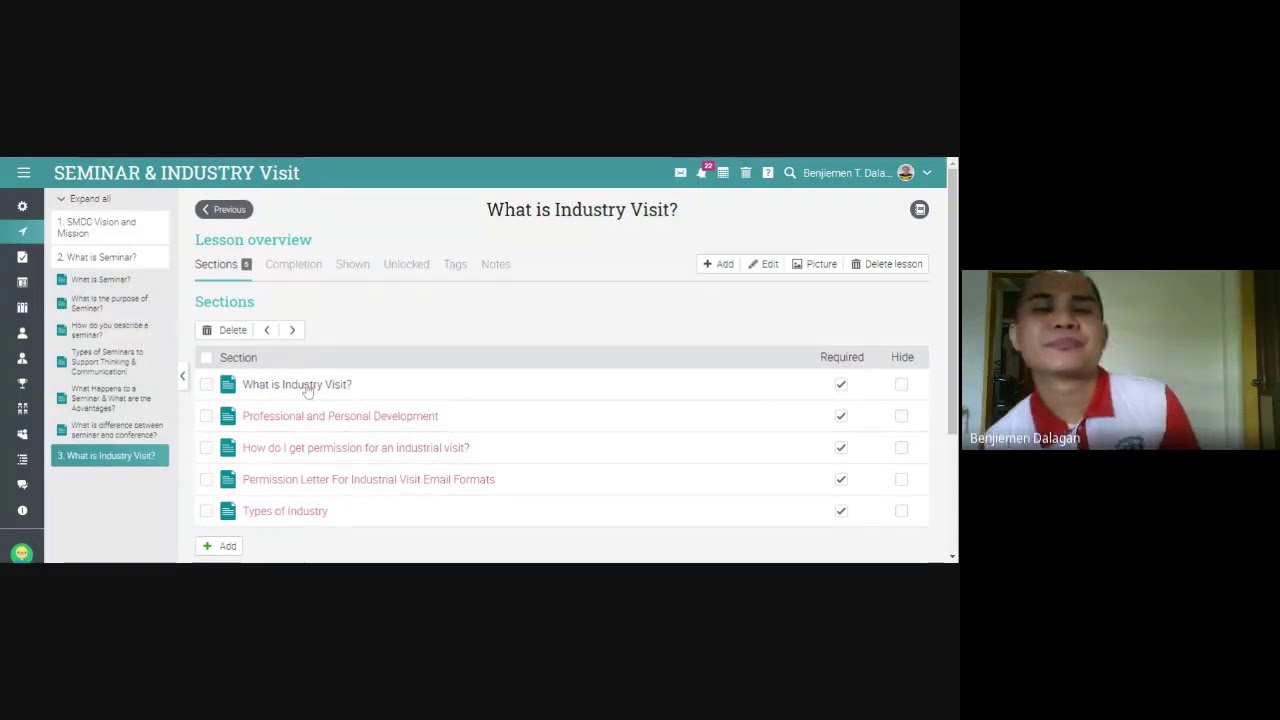Toggle Required for Permission Letter row
Image resolution: width=1280 pixels, height=720 pixels.
841,479
